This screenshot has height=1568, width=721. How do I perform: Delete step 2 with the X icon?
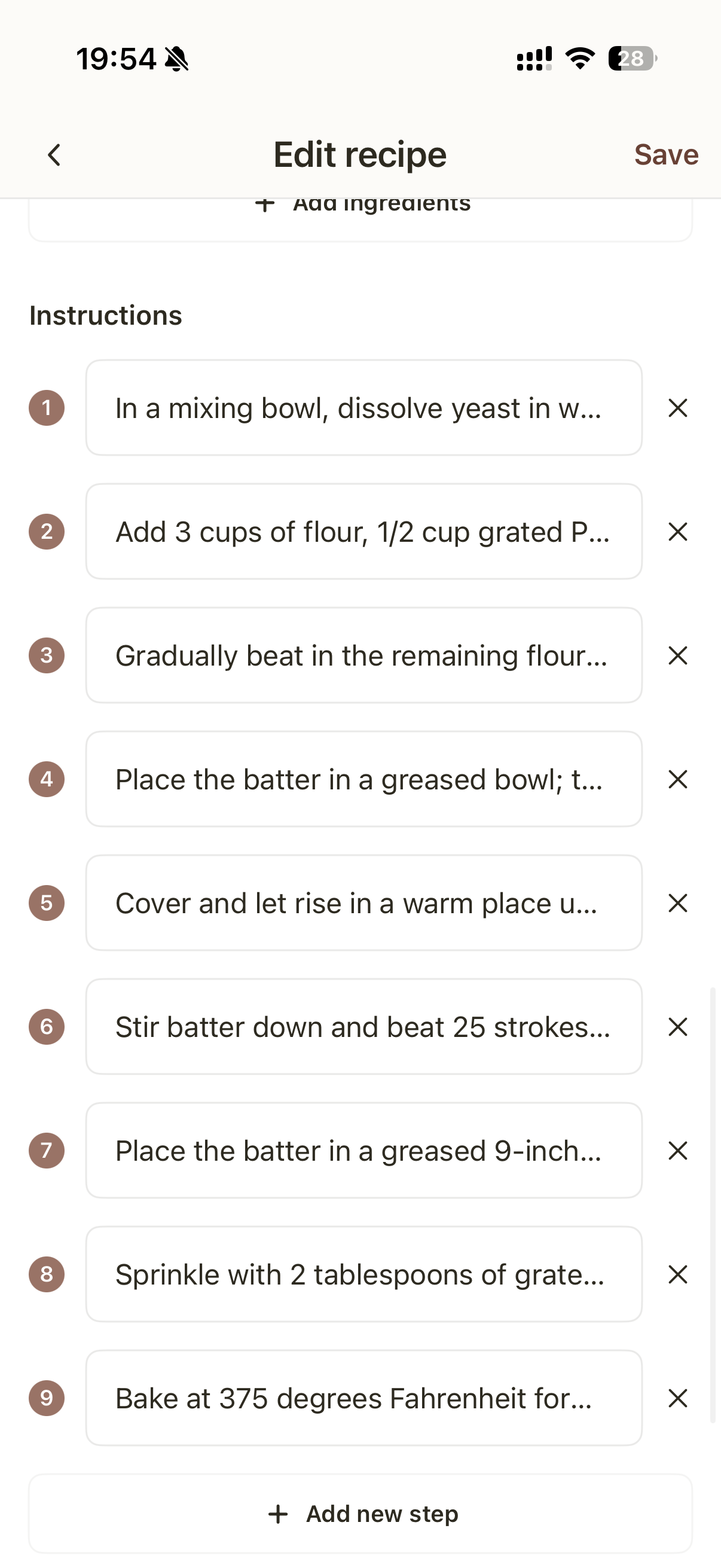click(x=677, y=532)
